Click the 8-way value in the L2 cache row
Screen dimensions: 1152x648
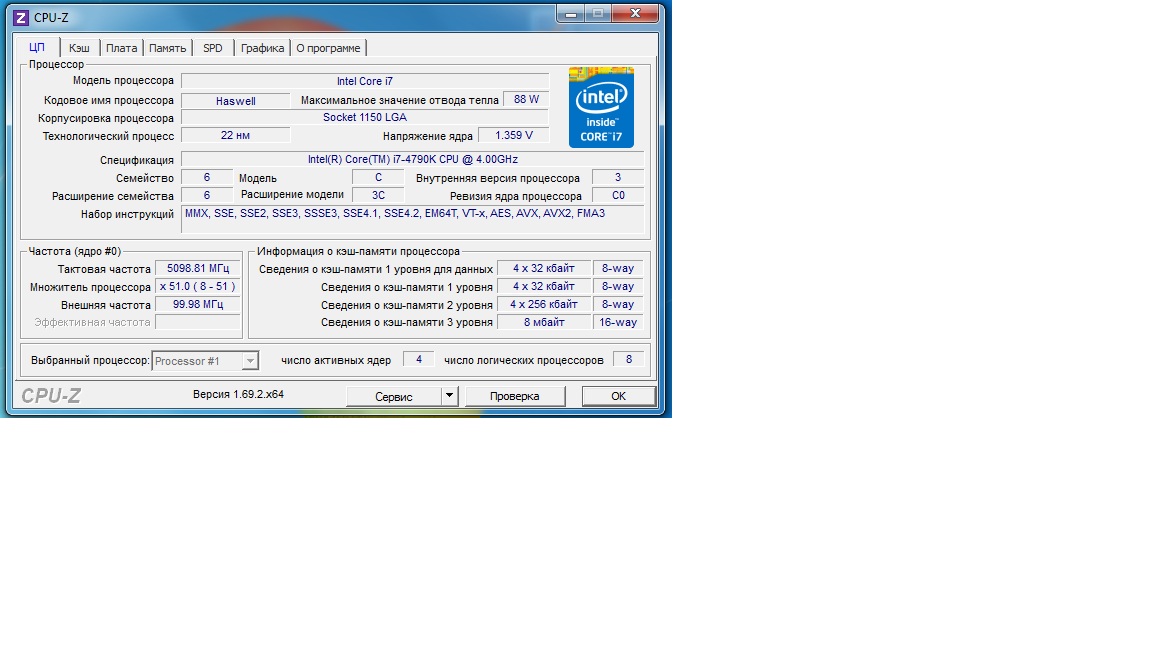[618, 304]
